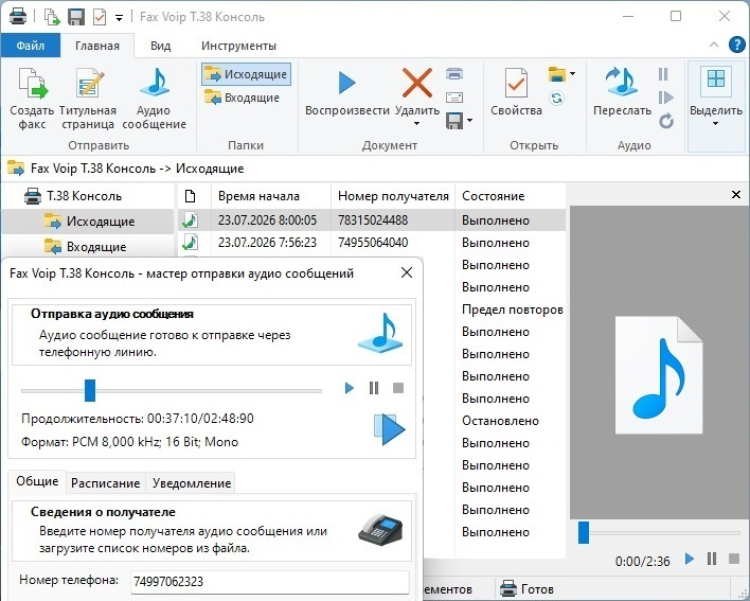Pause audio in the preview pane

point(711,559)
